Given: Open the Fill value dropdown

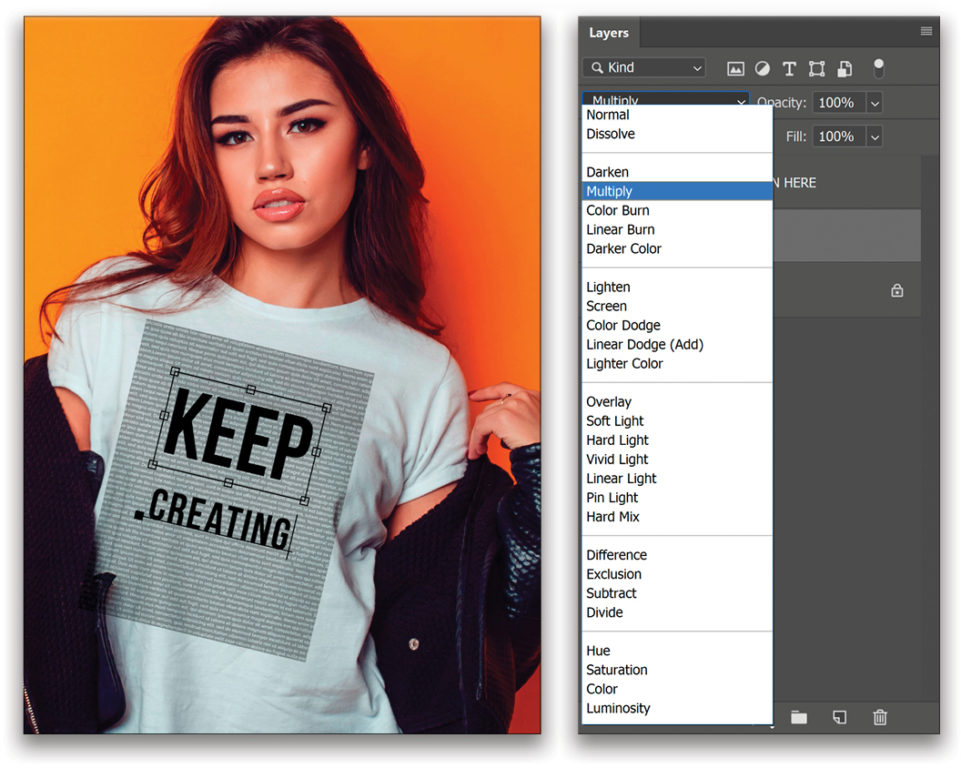Looking at the screenshot, I should tap(875, 136).
